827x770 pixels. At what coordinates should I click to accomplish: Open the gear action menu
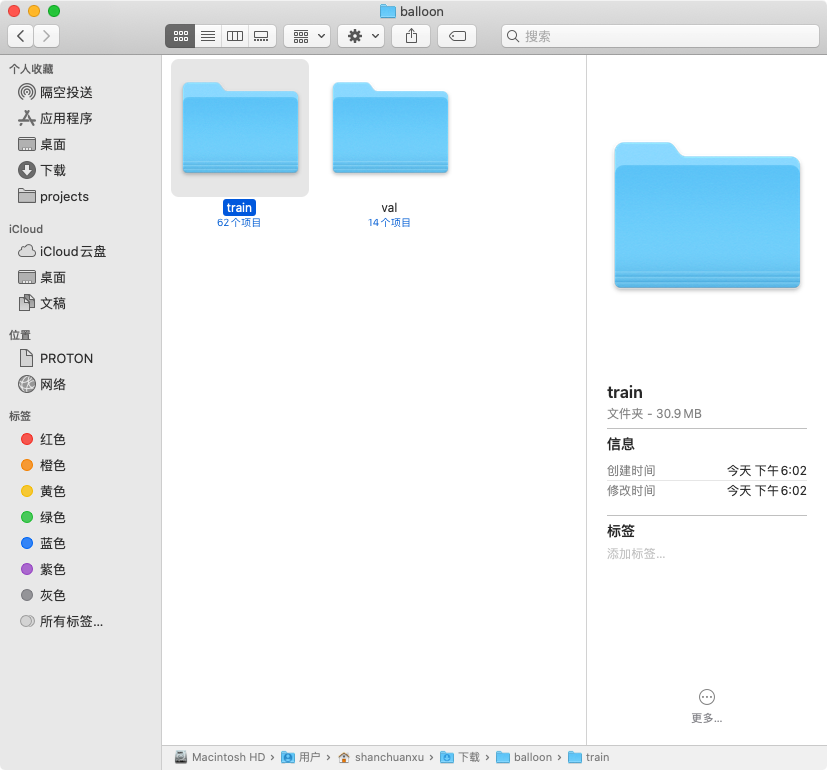coord(361,36)
